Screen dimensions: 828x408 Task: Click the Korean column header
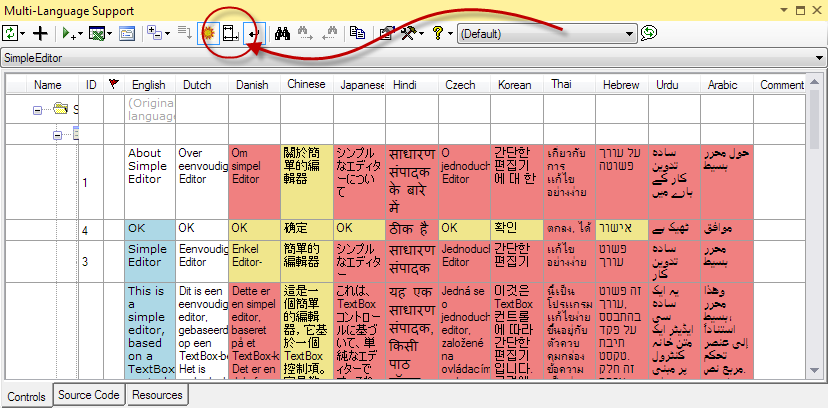click(x=514, y=86)
